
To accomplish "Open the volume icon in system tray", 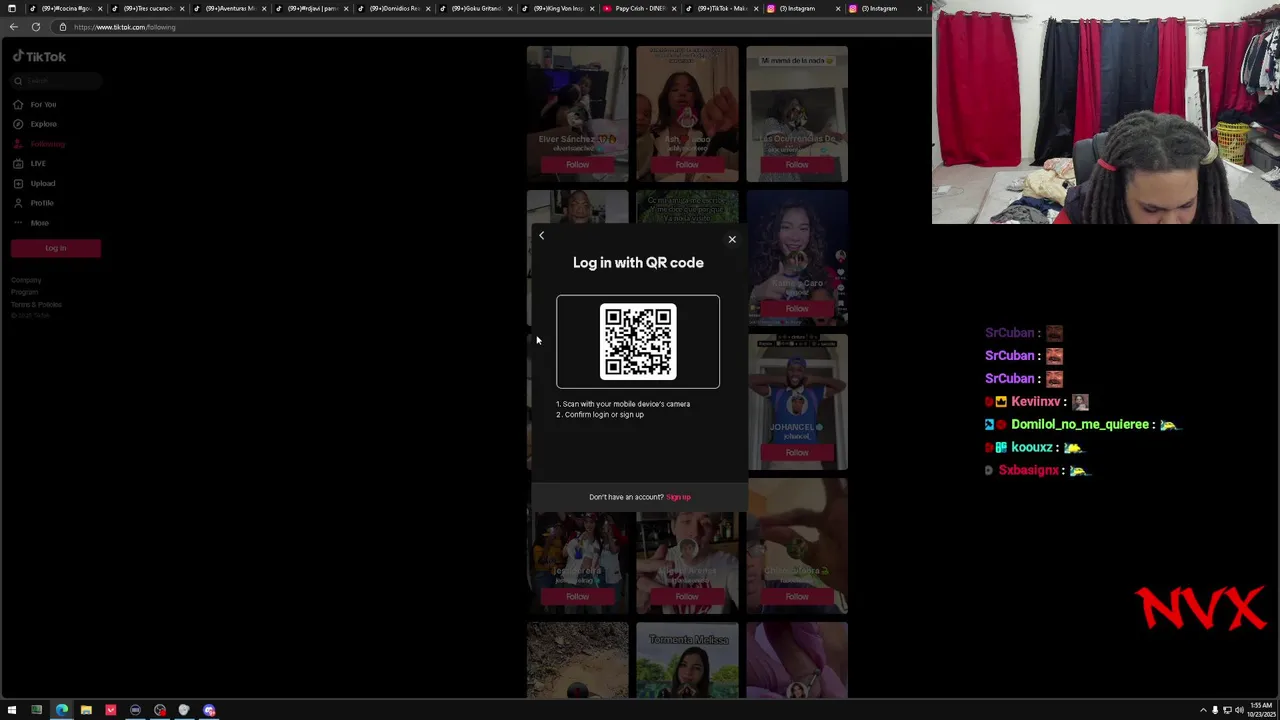I will click(x=1238, y=710).
